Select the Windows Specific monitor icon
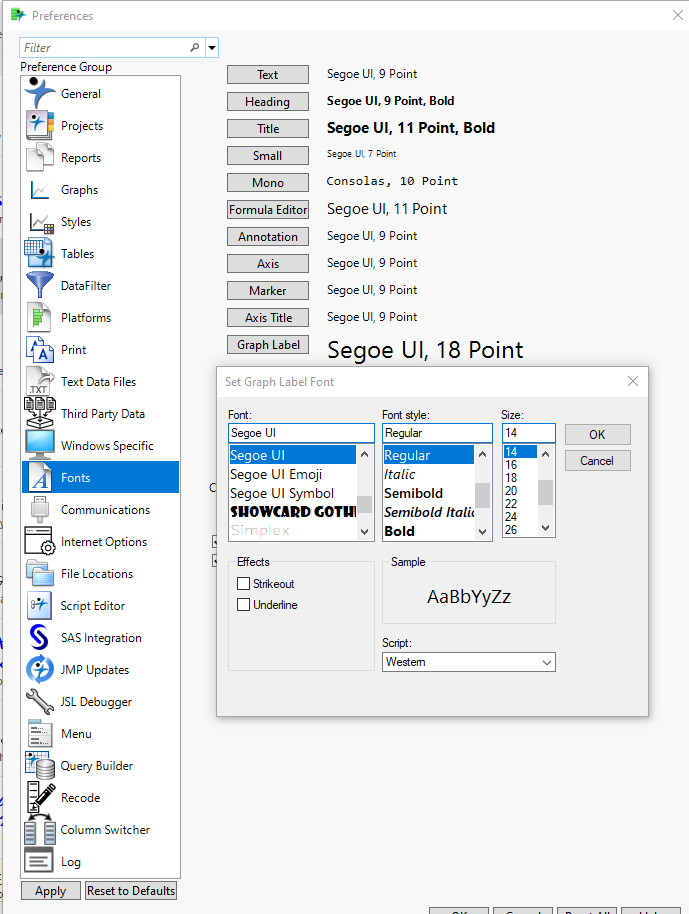This screenshot has width=689, height=914. point(40,445)
